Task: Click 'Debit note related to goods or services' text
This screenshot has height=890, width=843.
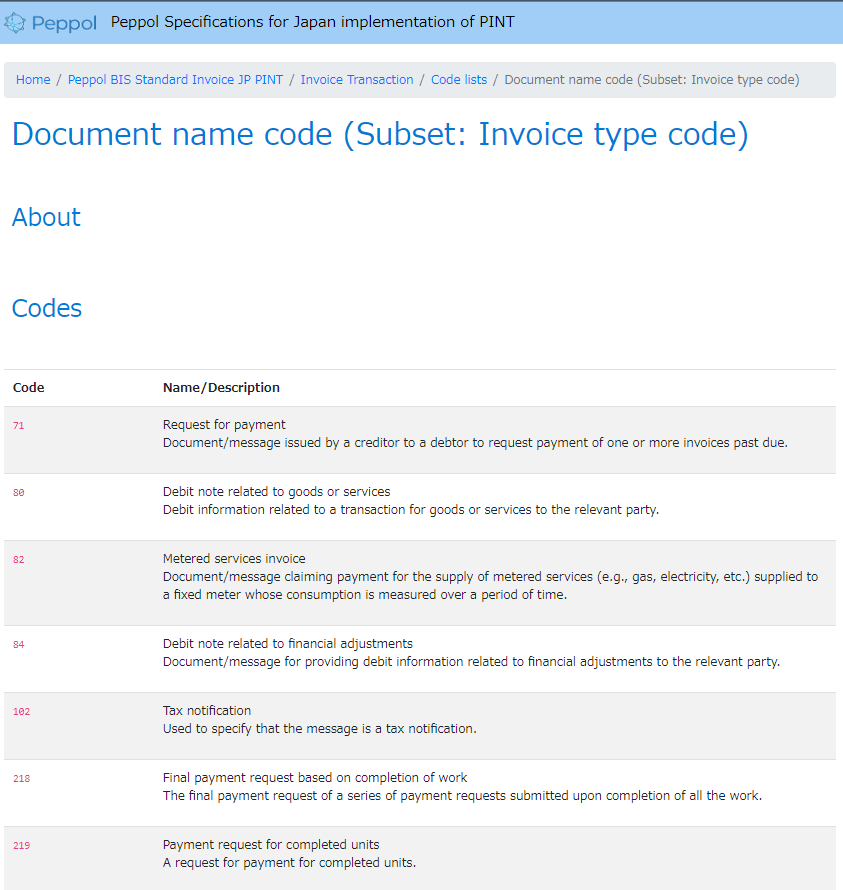Action: (276, 492)
